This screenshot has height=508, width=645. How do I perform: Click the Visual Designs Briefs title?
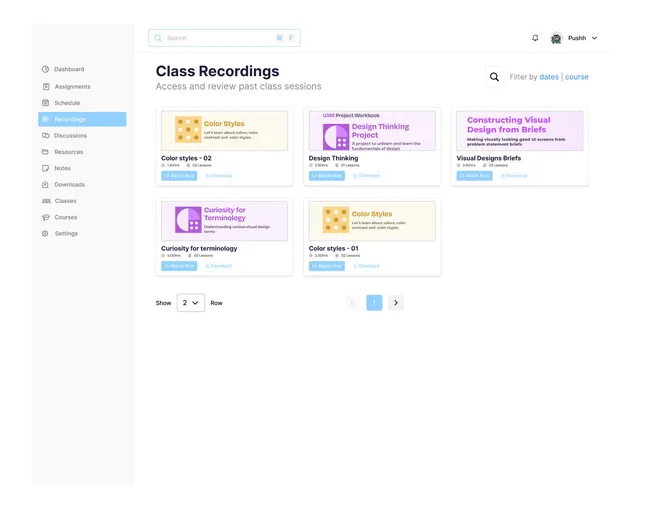(489, 158)
